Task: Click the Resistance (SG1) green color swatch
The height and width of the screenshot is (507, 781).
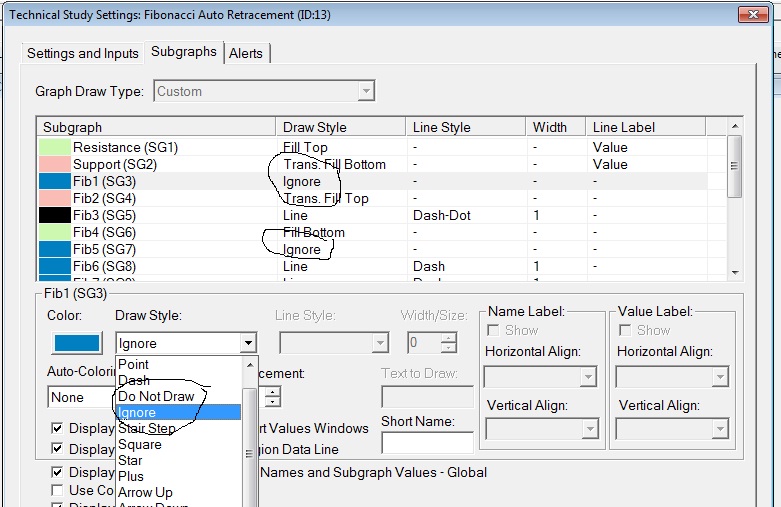Action: 53,148
